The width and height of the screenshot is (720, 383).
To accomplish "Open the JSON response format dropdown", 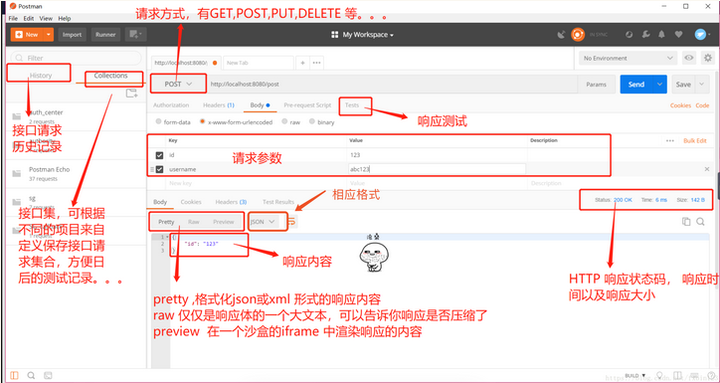I will [x=262, y=222].
